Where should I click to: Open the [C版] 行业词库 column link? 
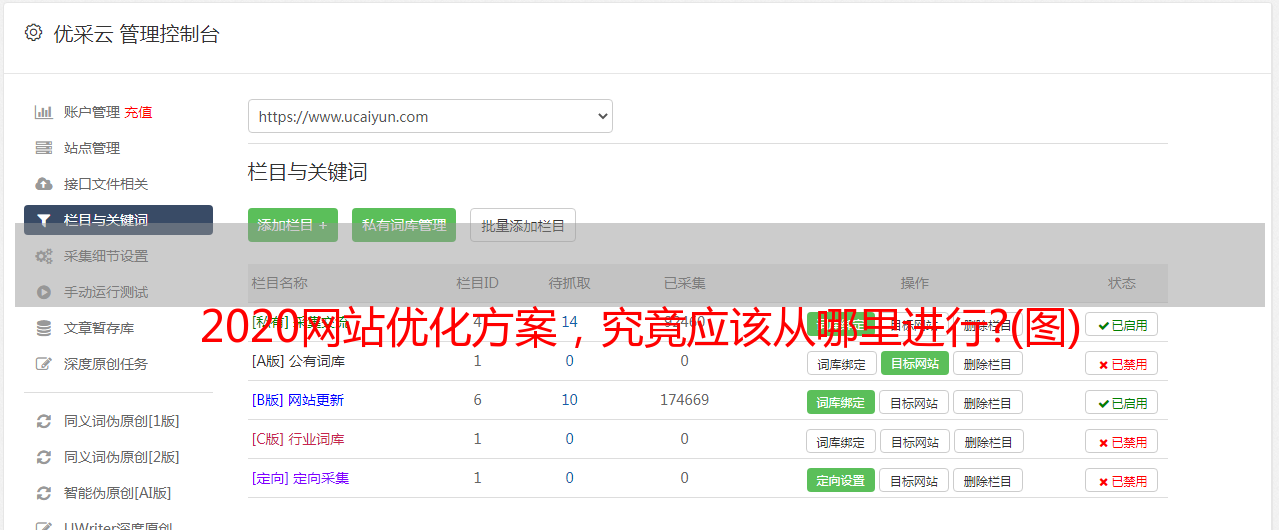click(x=298, y=439)
